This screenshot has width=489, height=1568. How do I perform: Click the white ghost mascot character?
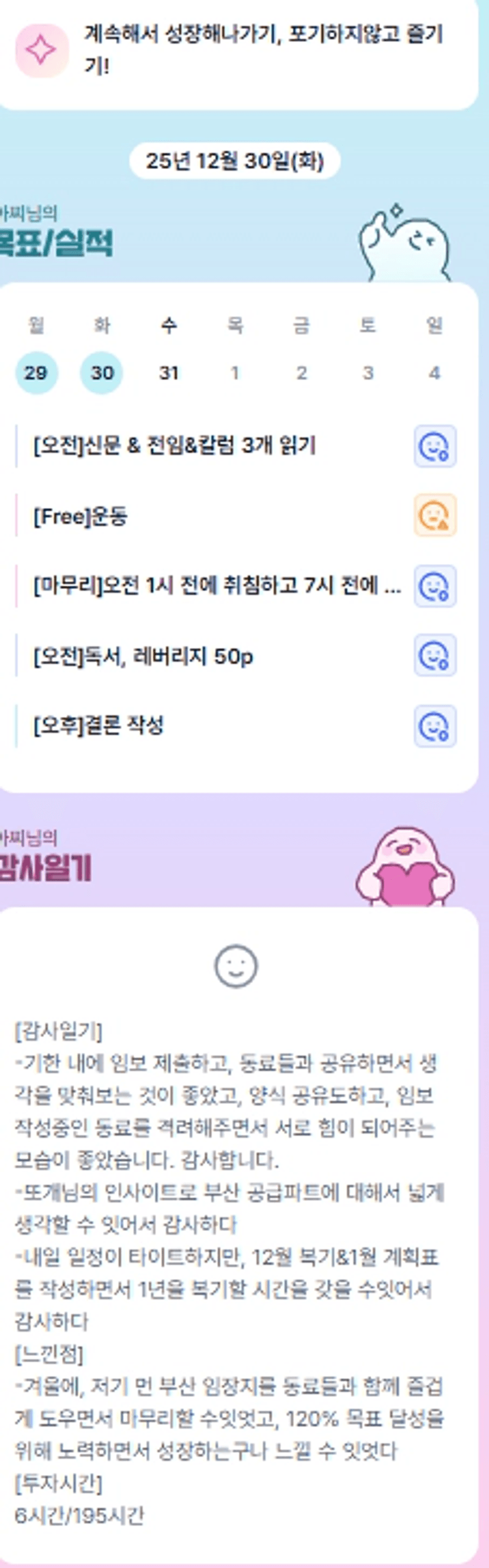(404, 244)
